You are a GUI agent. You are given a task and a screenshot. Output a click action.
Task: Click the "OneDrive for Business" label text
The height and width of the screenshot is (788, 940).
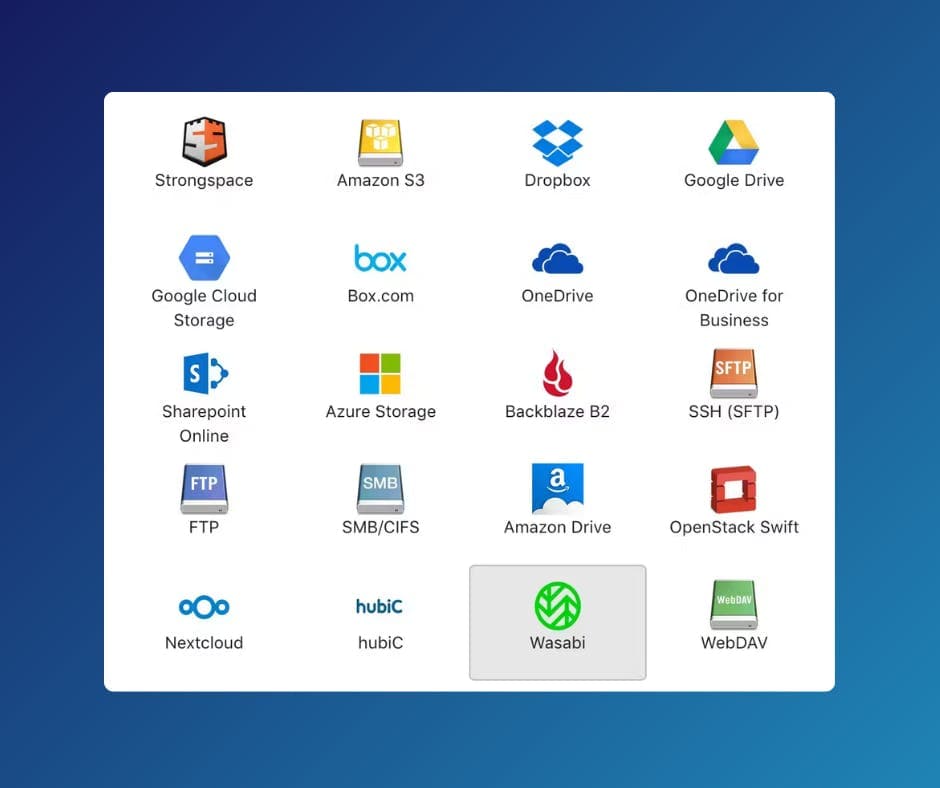tap(734, 308)
